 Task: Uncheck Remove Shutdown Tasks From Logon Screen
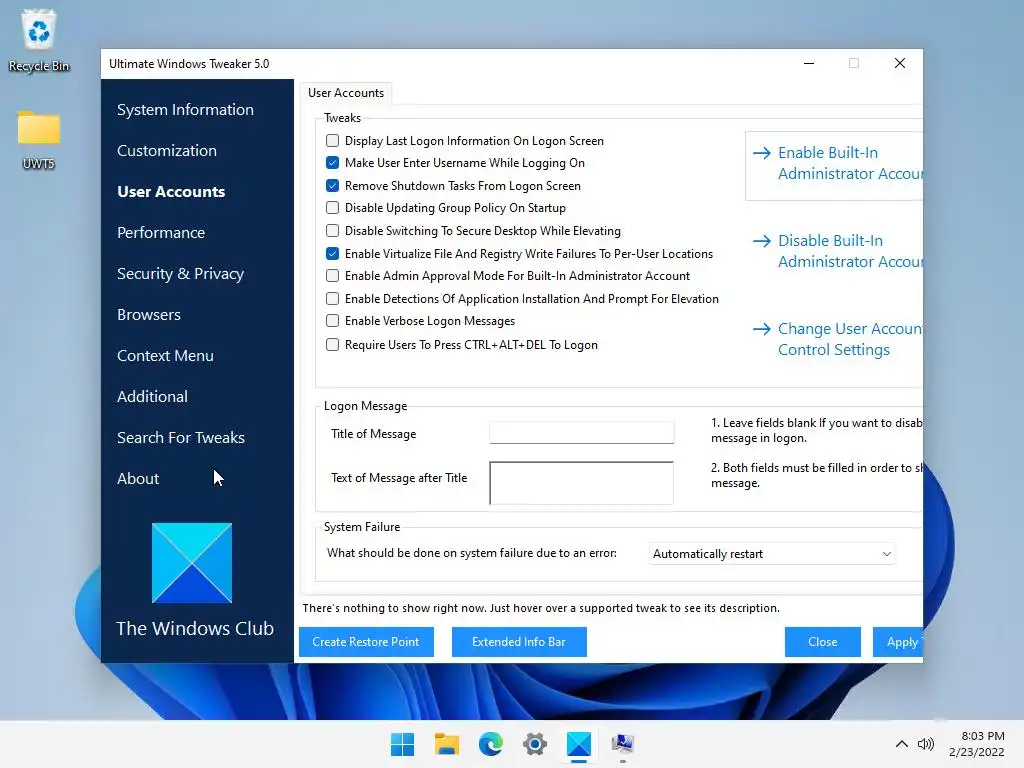point(332,185)
